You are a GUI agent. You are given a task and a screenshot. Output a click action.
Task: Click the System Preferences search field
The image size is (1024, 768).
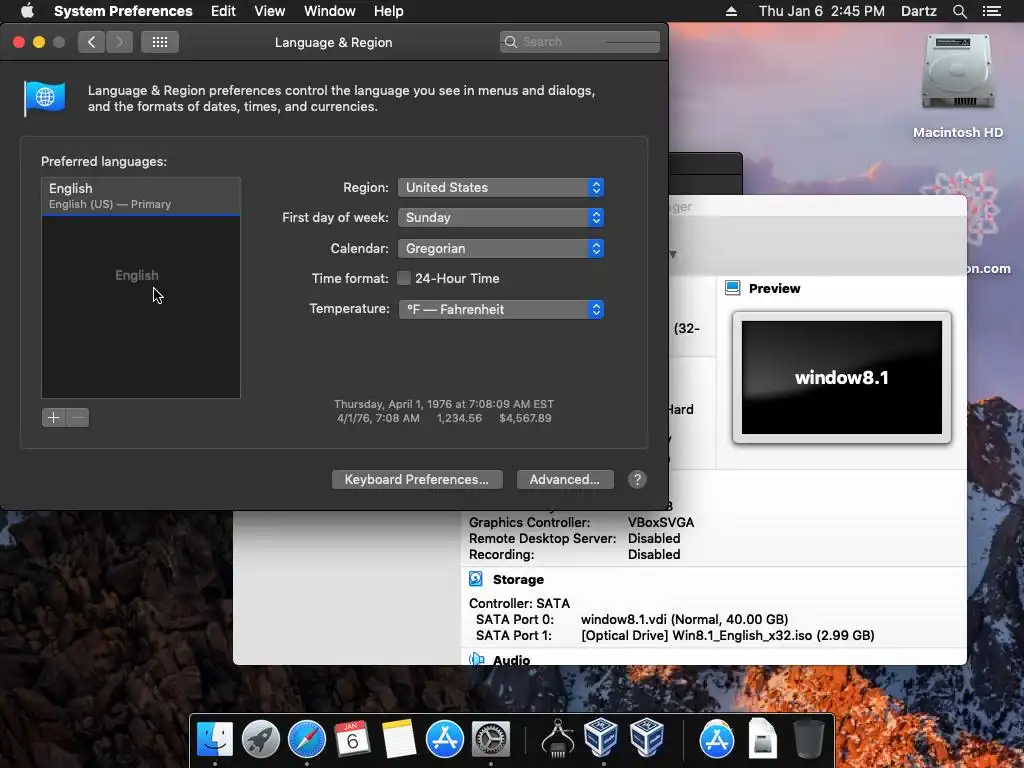tap(580, 42)
